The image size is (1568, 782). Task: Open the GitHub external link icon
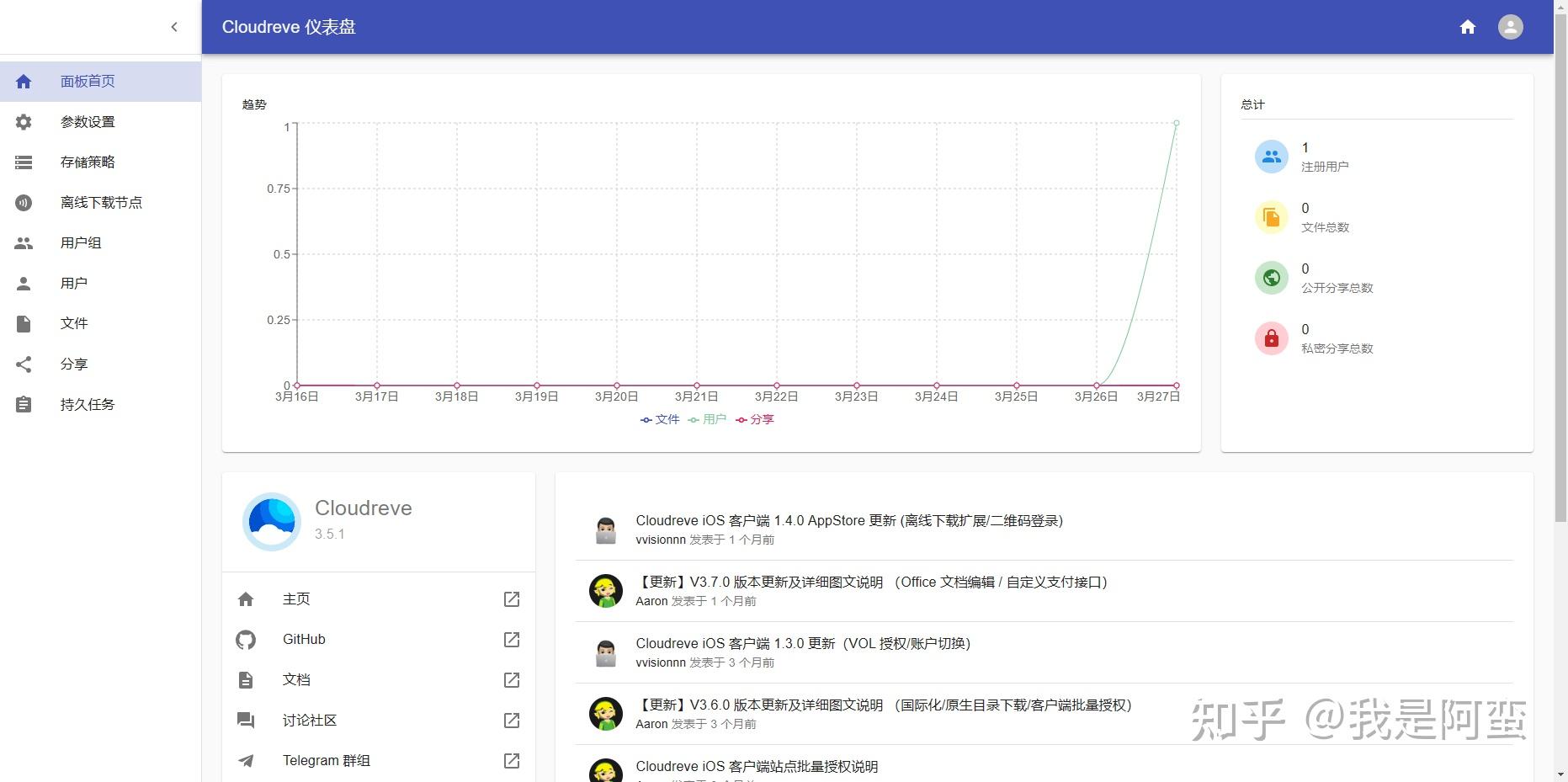coord(511,639)
